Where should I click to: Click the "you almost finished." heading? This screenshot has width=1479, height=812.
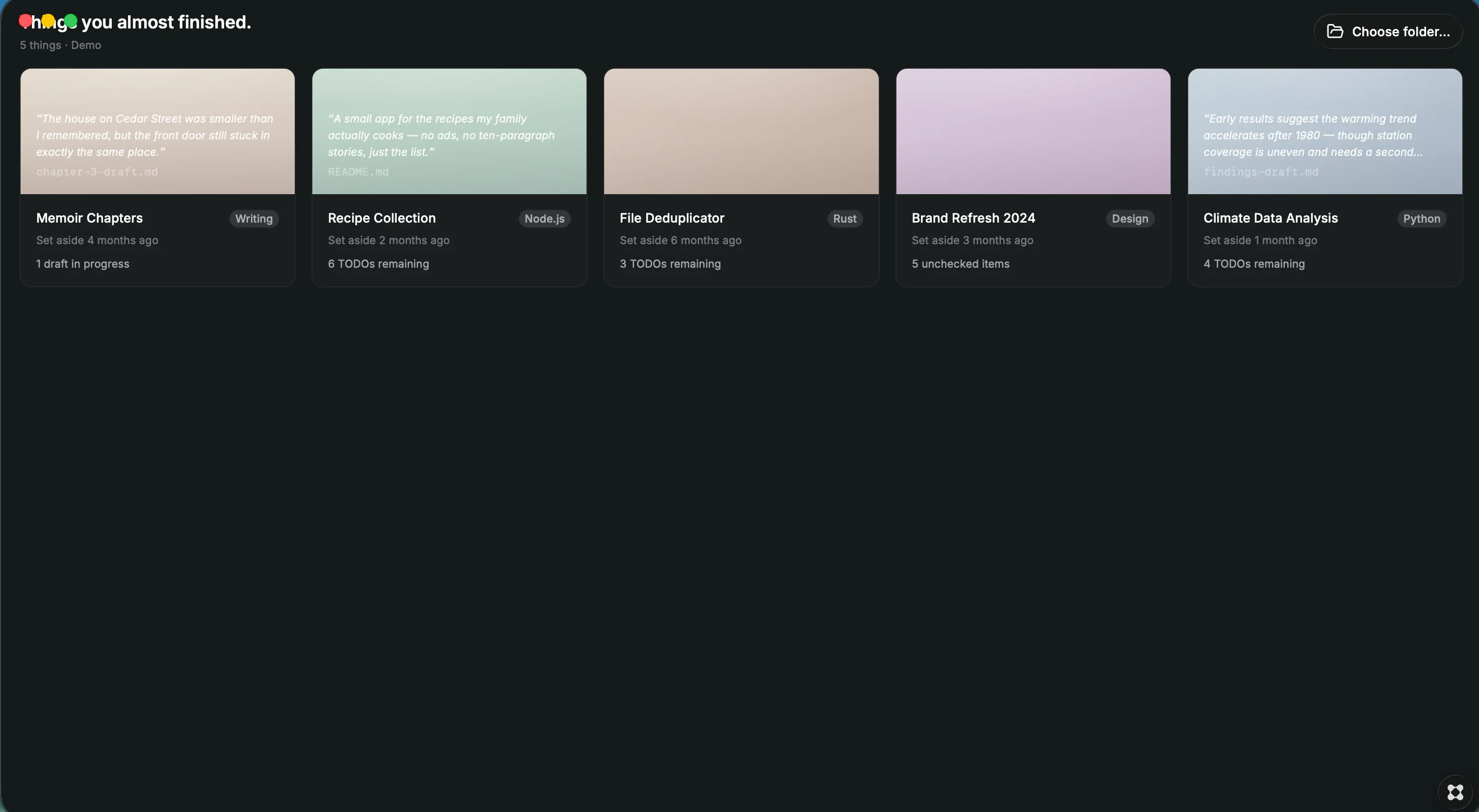(167, 22)
